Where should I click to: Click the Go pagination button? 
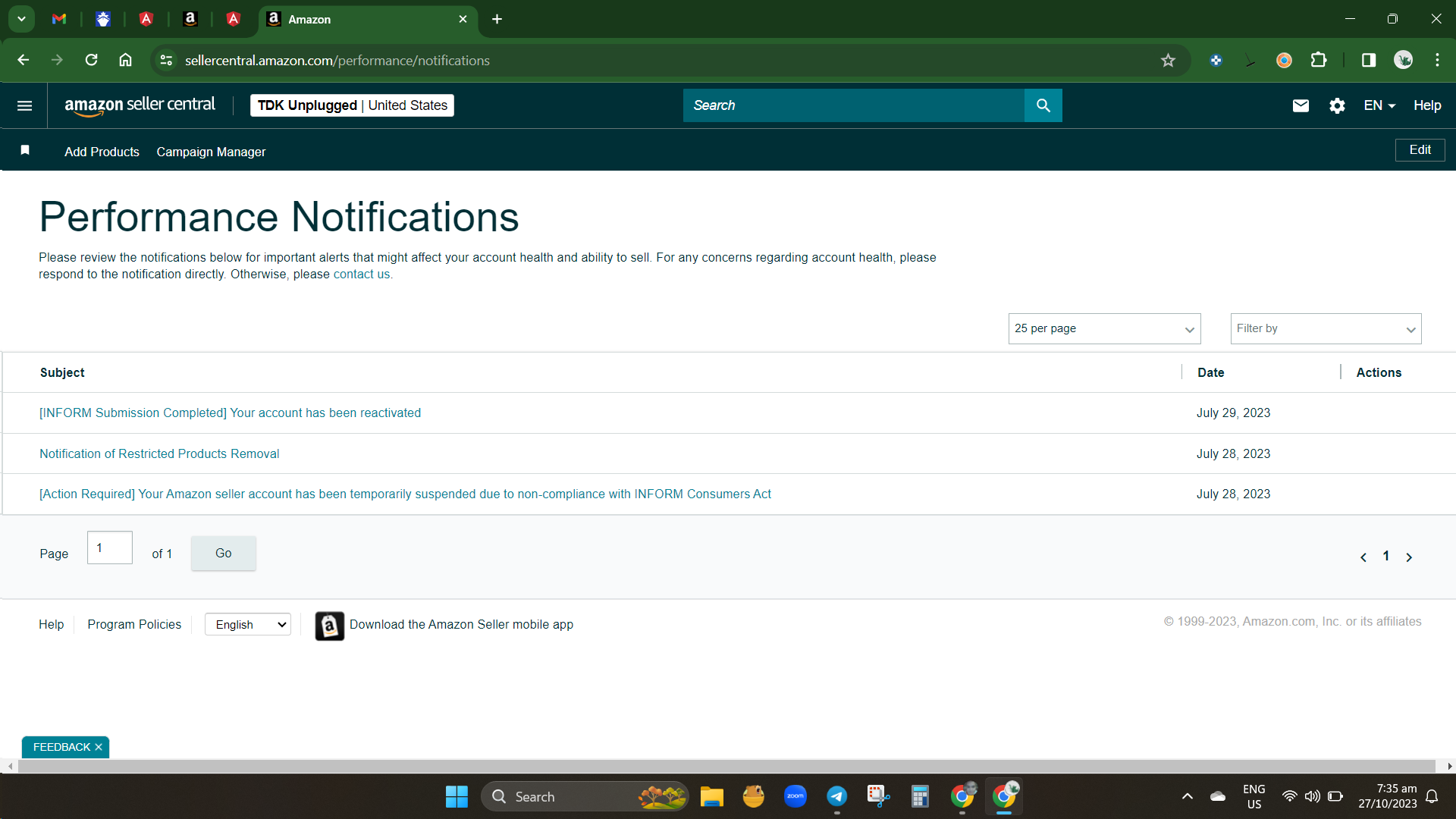tap(223, 553)
